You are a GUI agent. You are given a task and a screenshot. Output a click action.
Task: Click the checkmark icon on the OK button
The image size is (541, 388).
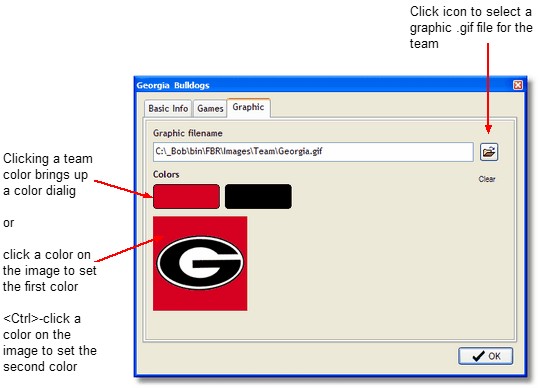(478, 356)
